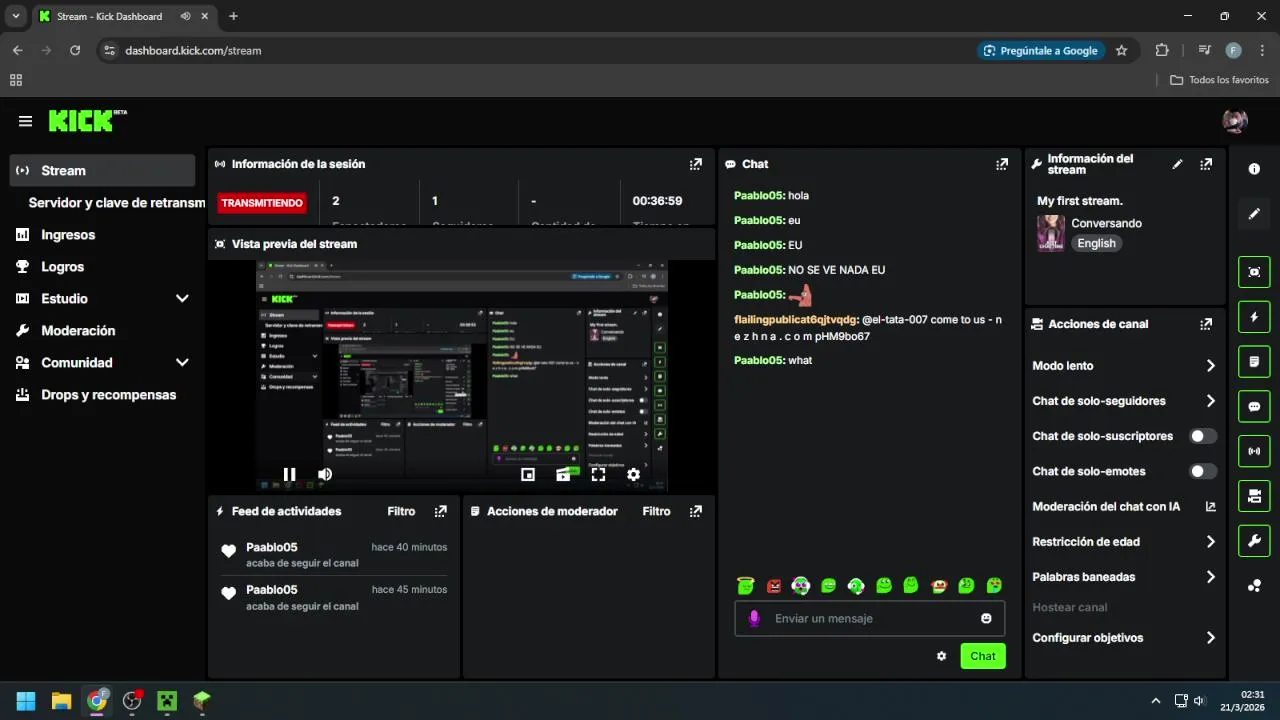Open emoji picker in message box
The height and width of the screenshot is (720, 1280).
point(986,619)
